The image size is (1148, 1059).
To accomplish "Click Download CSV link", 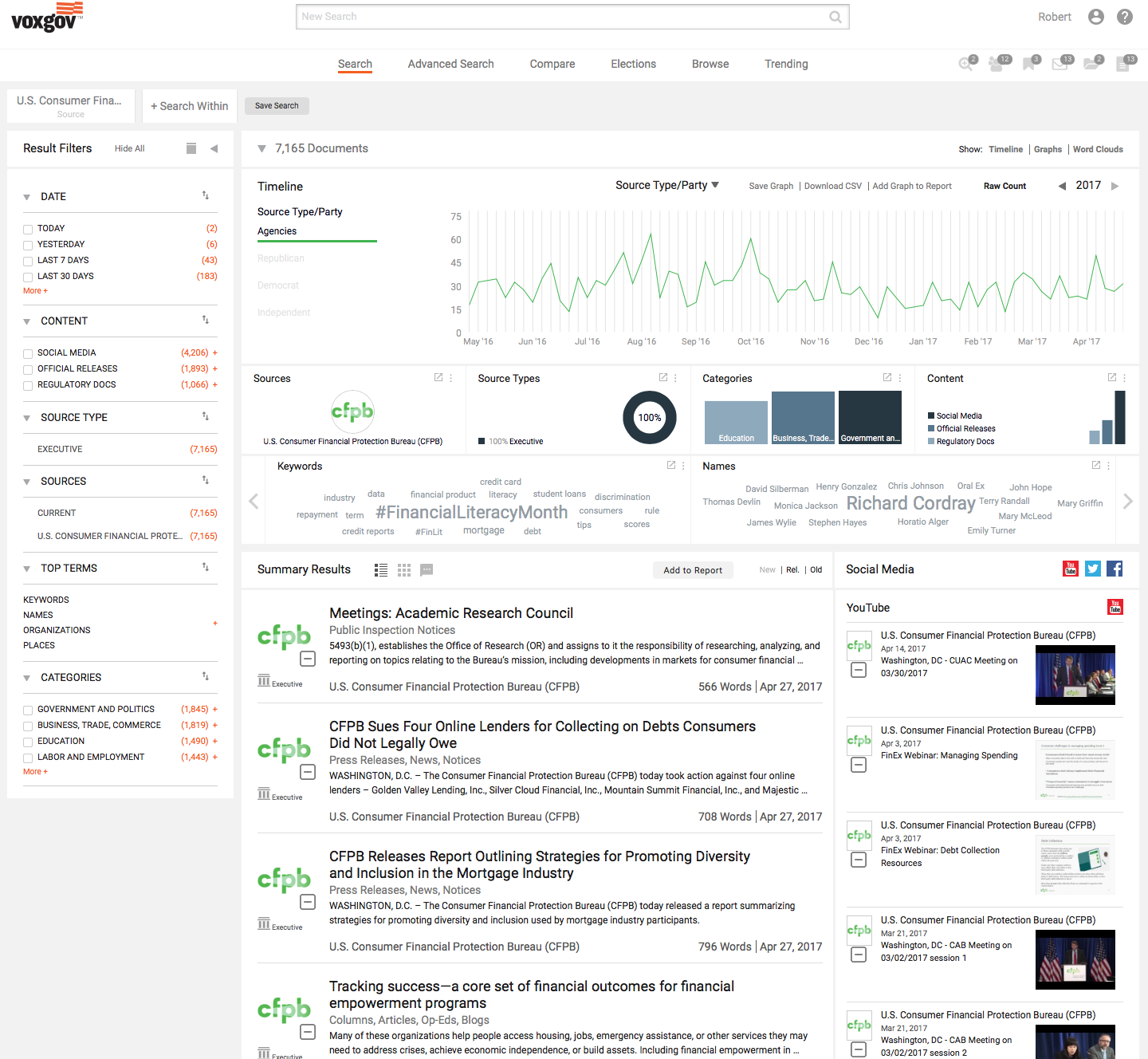I will [833, 186].
